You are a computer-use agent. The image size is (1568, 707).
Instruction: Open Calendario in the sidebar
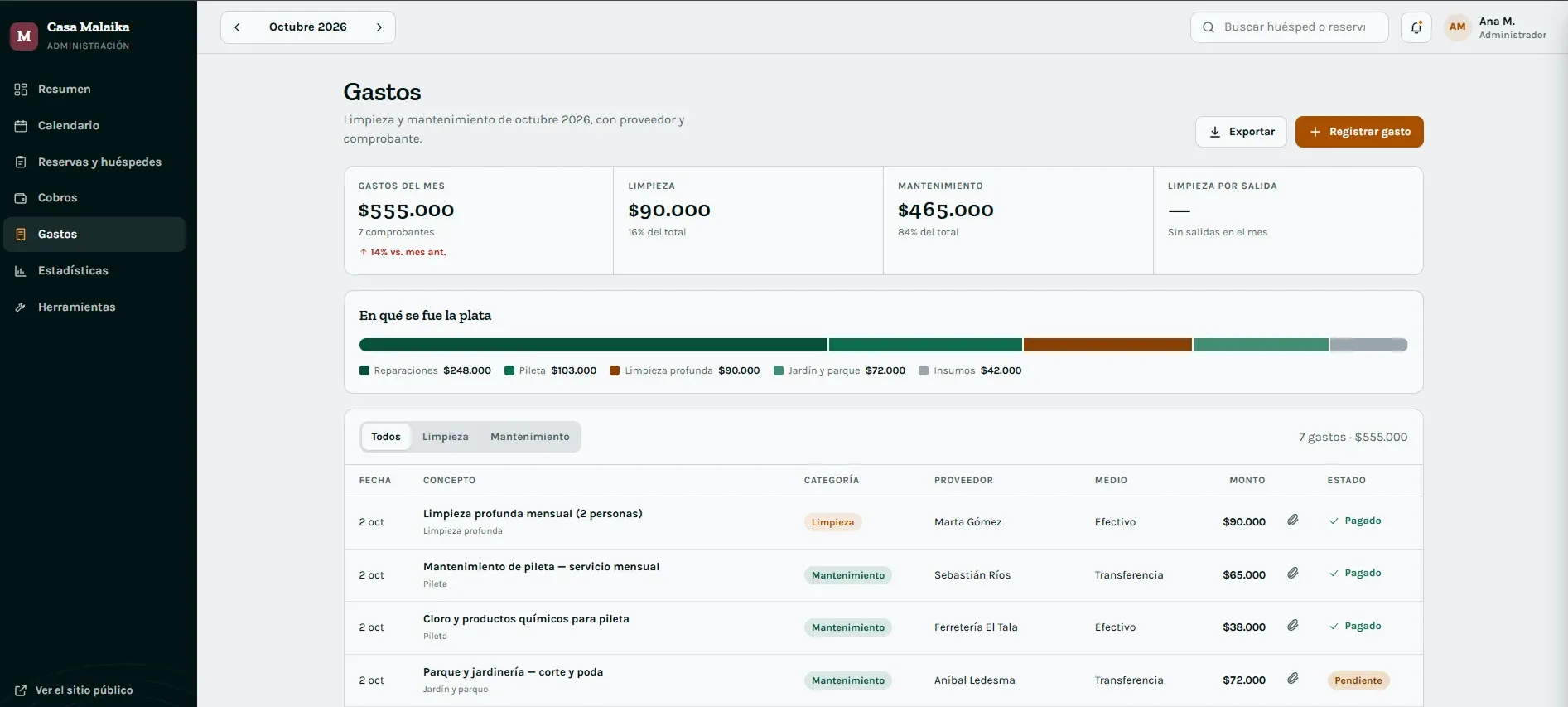click(x=94, y=126)
